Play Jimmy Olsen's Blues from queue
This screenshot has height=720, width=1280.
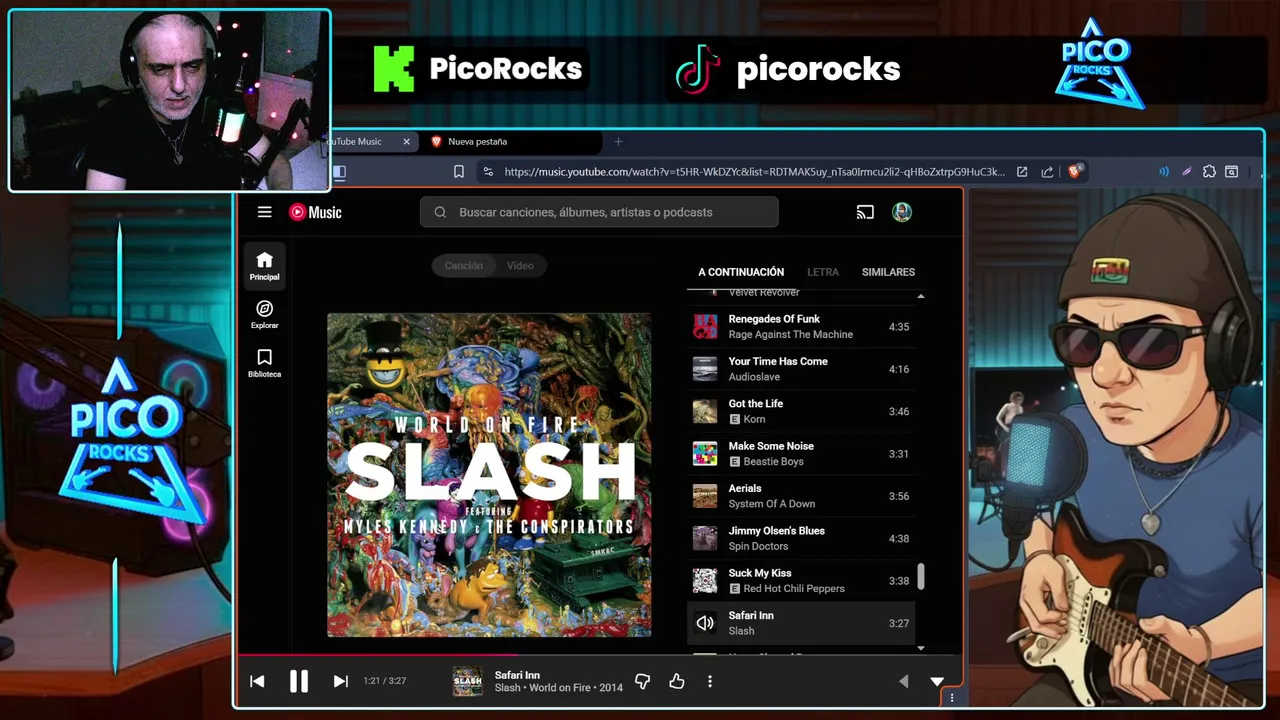tap(801, 538)
